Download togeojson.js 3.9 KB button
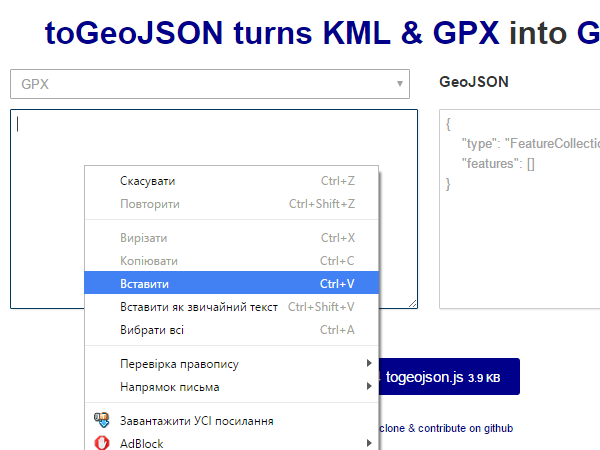This screenshot has width=600, height=450. click(x=449, y=377)
